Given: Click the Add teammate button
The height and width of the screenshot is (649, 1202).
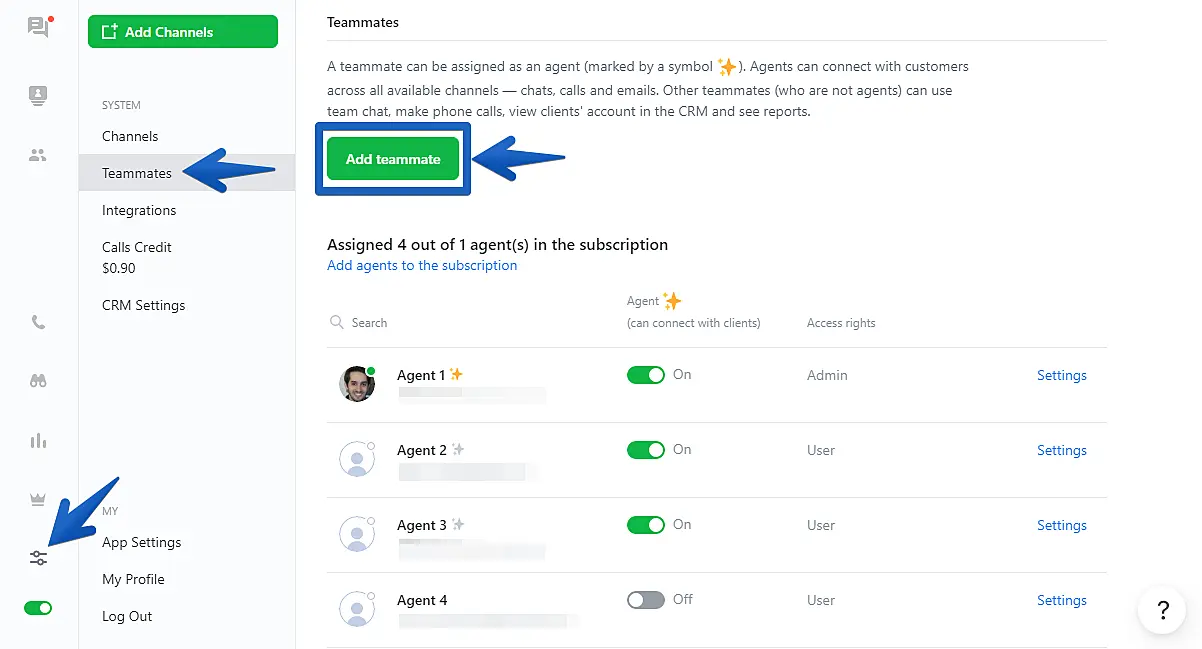Looking at the screenshot, I should point(393,159).
